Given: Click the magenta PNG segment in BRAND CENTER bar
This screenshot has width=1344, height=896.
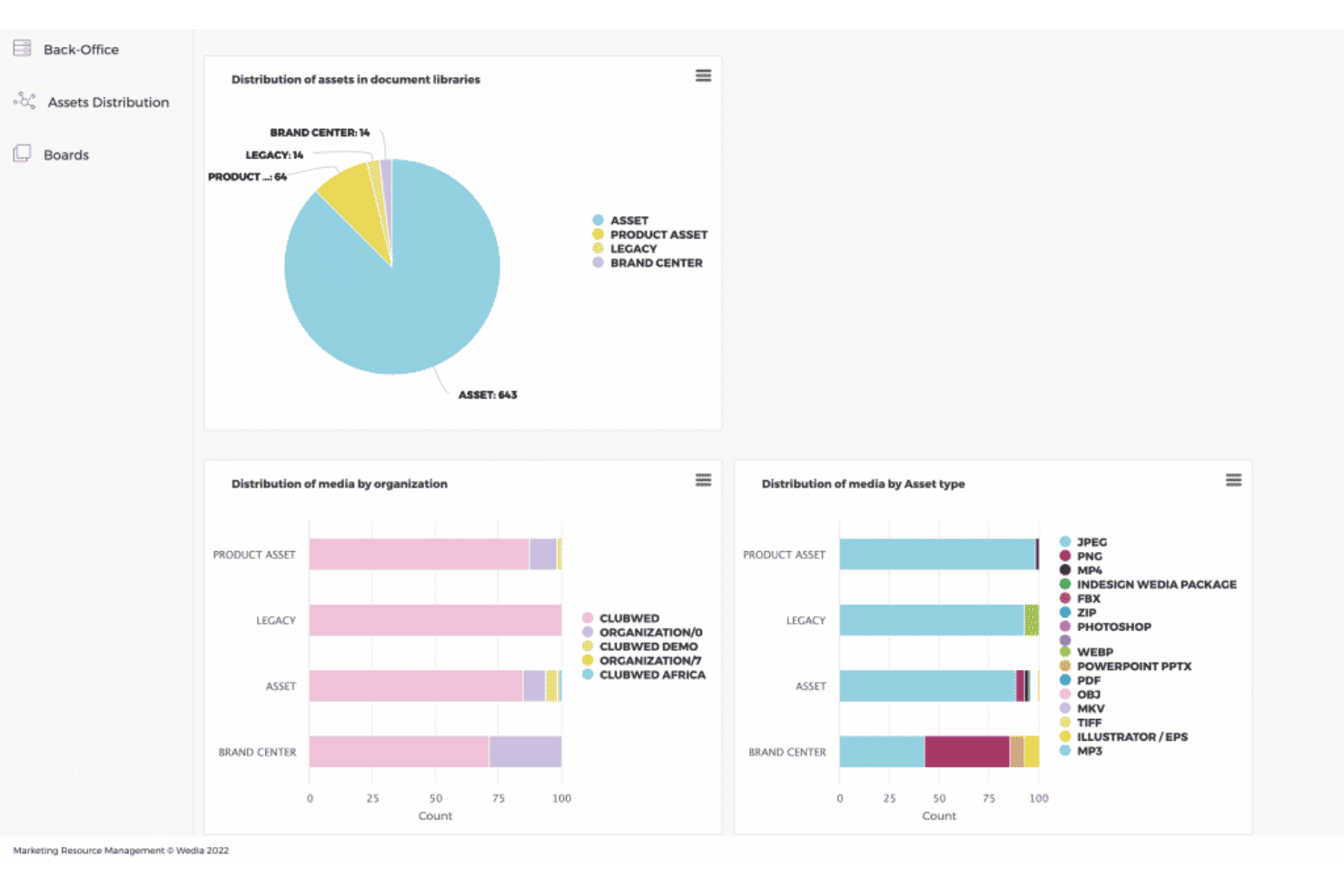Looking at the screenshot, I should 967,752.
